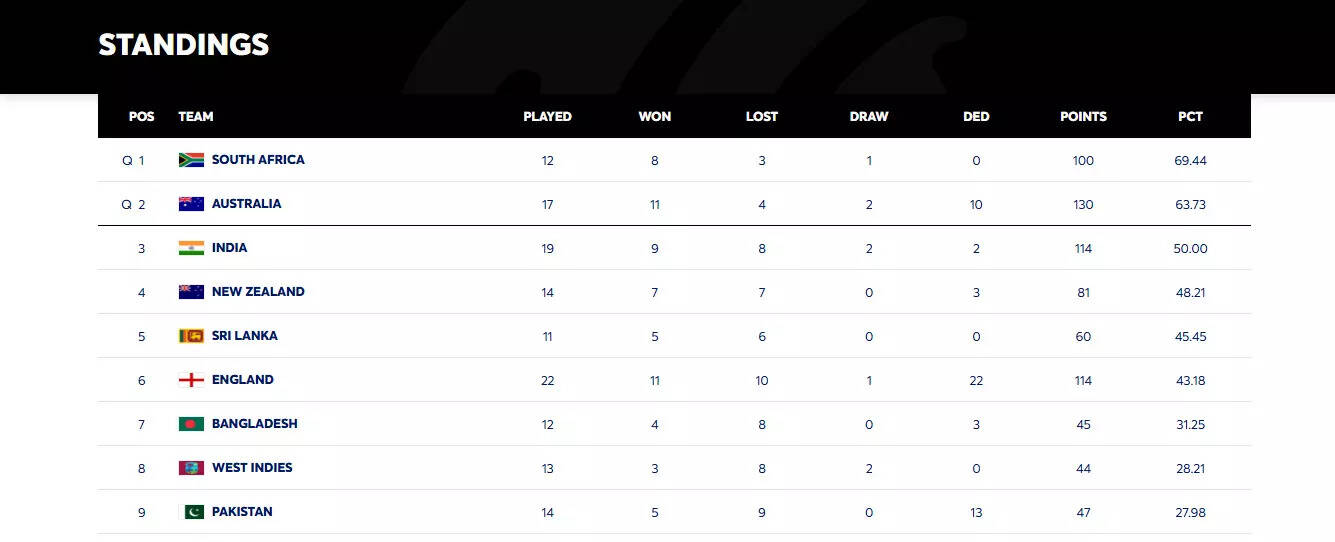The width and height of the screenshot is (1335, 542).
Task: Click the STANDINGS heading
Action: click(x=184, y=45)
